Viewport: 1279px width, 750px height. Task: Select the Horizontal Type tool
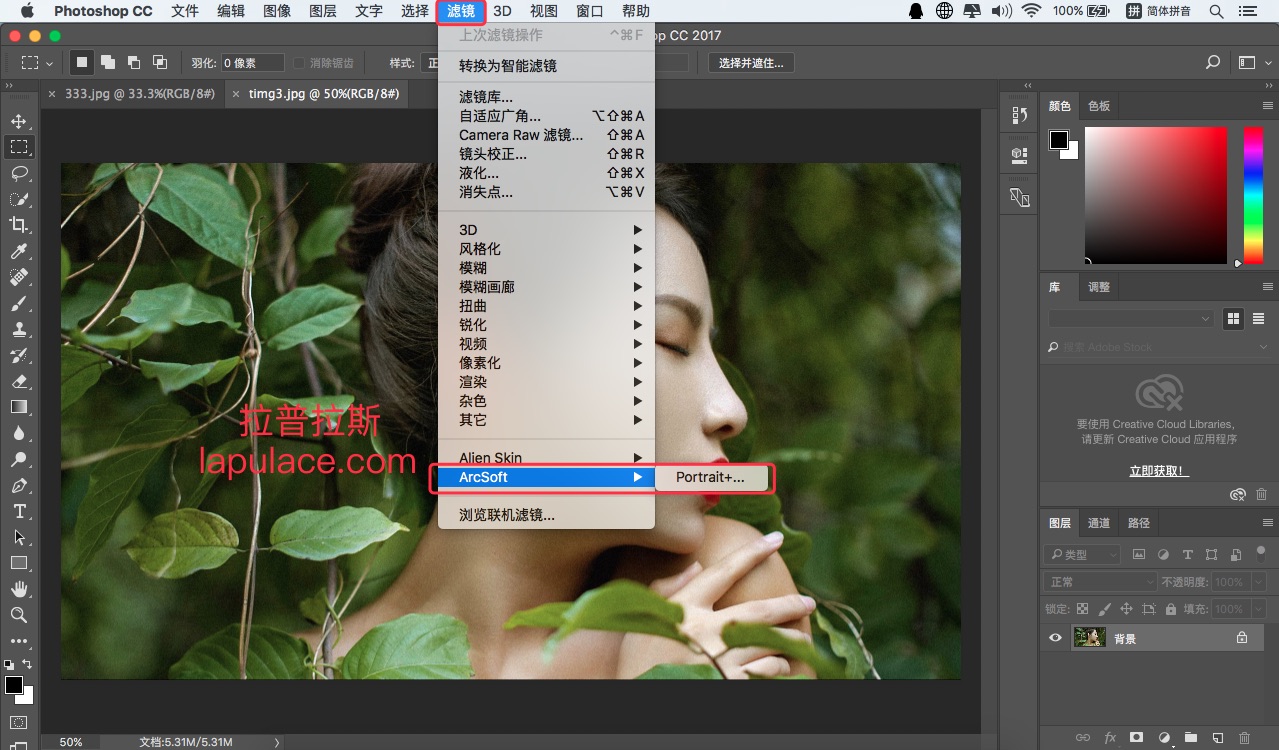pos(18,511)
